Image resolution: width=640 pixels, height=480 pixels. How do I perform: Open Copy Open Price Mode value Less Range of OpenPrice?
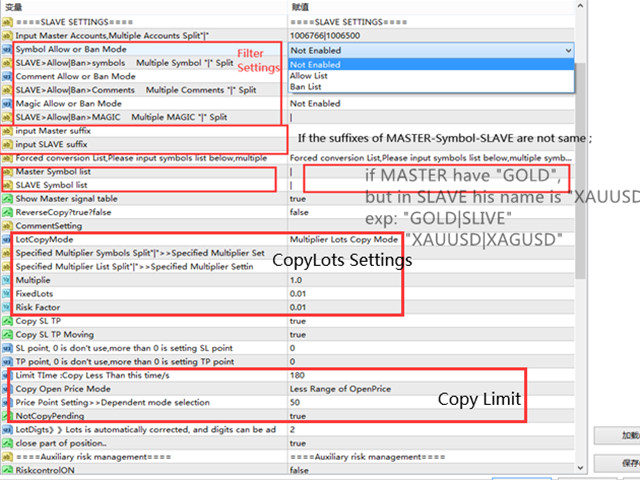pyautogui.click(x=340, y=389)
